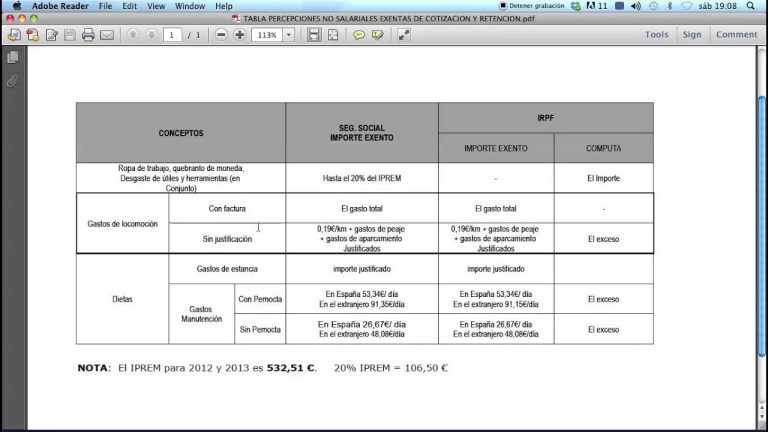Add a sticky note comment
Image resolution: width=768 pixels, height=432 pixels.
coord(359,35)
